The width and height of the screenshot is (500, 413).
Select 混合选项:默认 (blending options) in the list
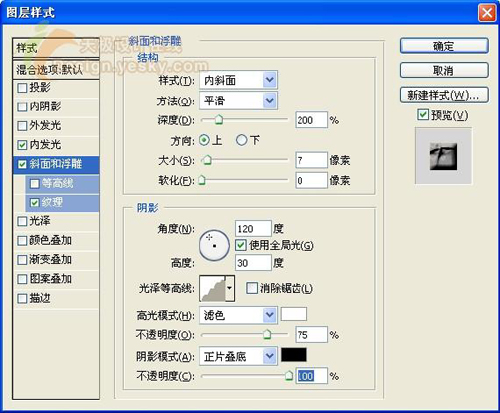56,70
